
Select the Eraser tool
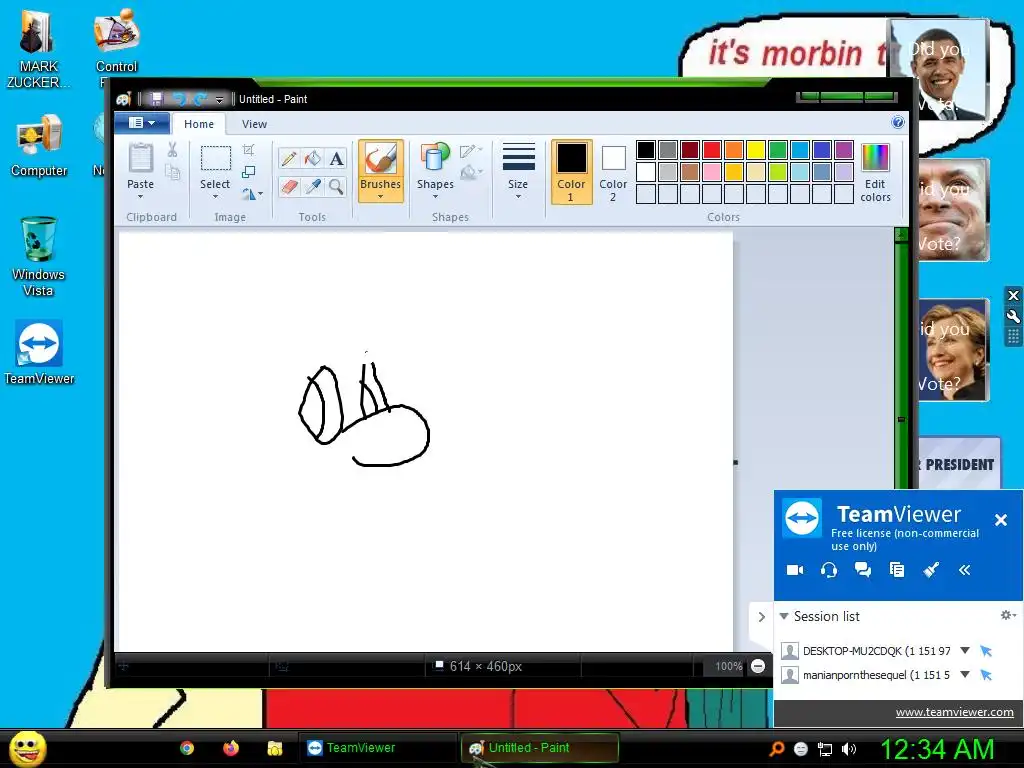[x=289, y=187]
